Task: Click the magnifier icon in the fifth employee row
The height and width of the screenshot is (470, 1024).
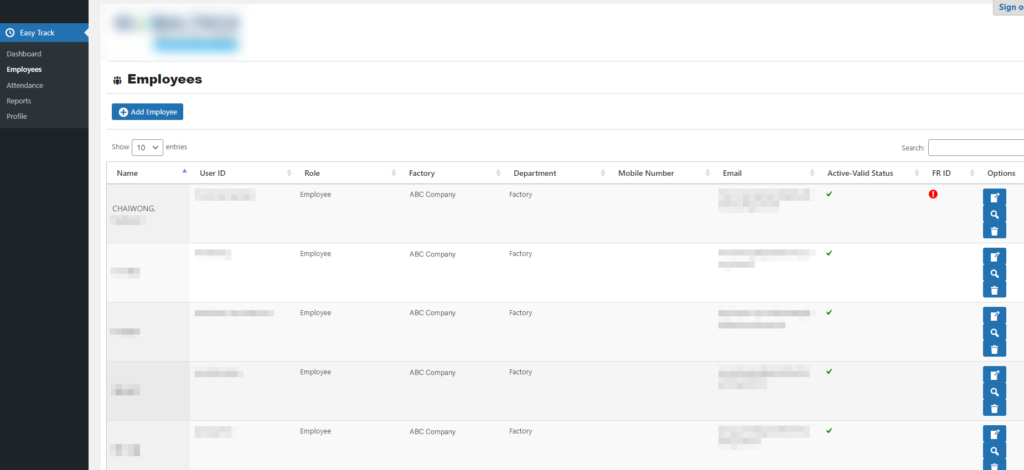Action: [x=994, y=451]
